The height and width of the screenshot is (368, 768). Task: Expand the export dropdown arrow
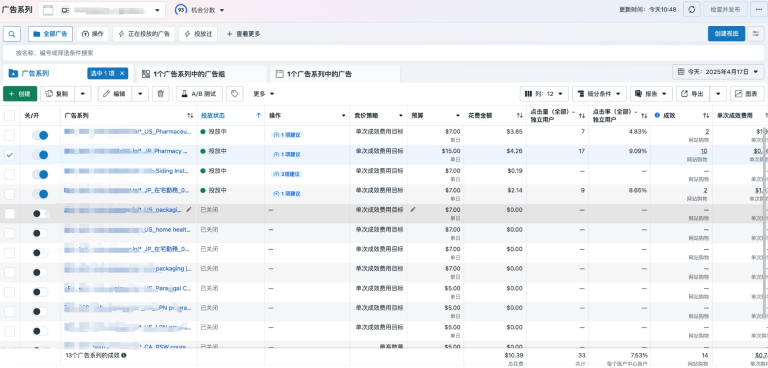(x=718, y=94)
